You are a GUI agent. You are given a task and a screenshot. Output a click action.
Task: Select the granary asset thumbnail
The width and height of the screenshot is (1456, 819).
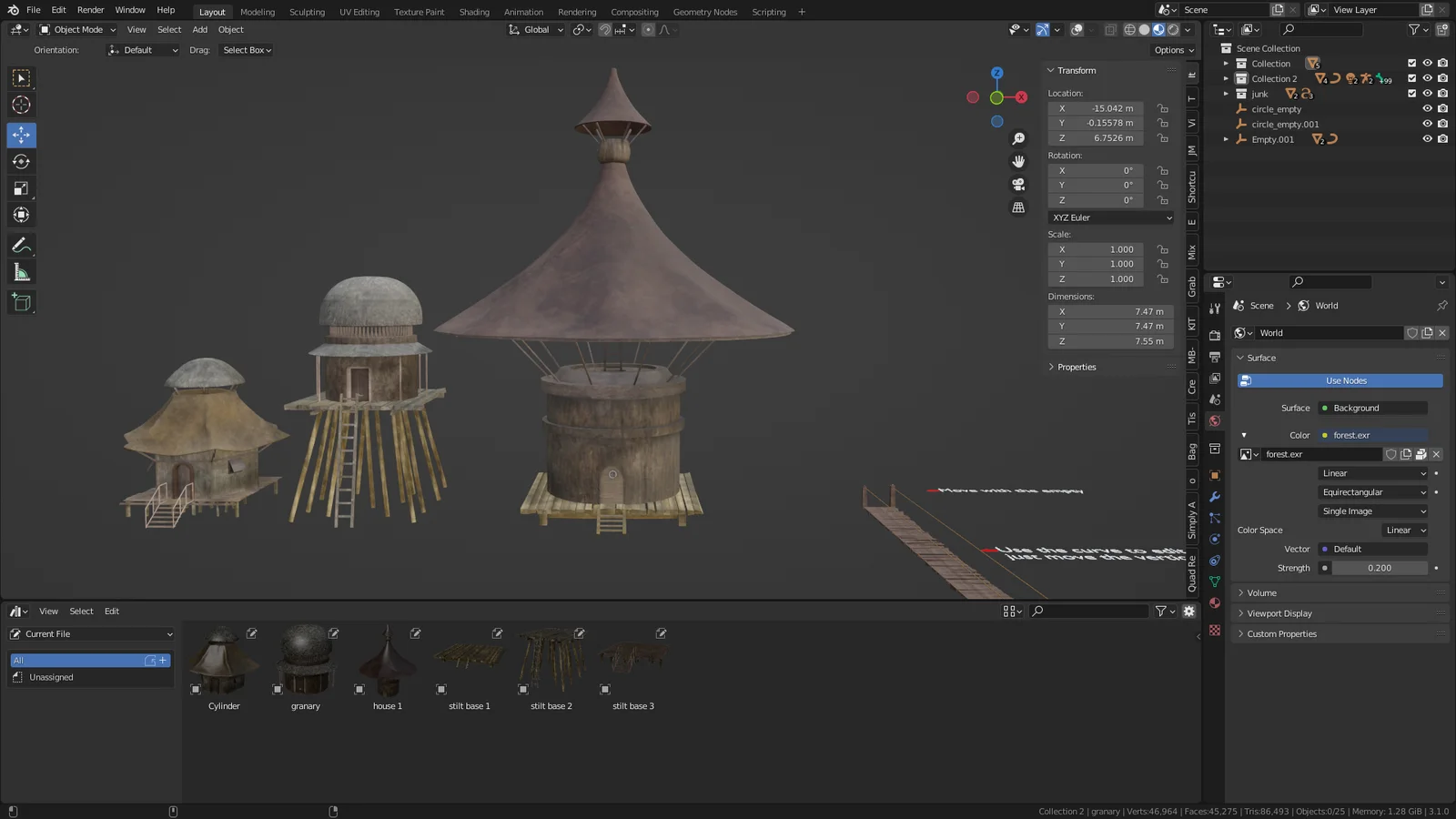[x=305, y=660]
